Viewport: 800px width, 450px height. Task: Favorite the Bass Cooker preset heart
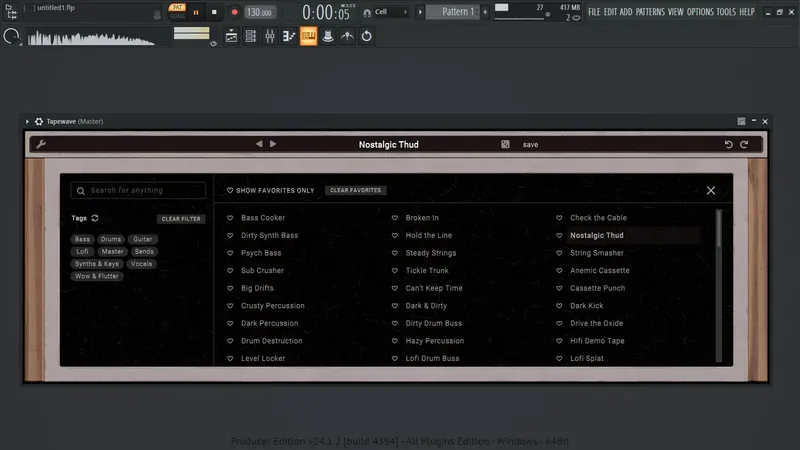click(x=230, y=218)
